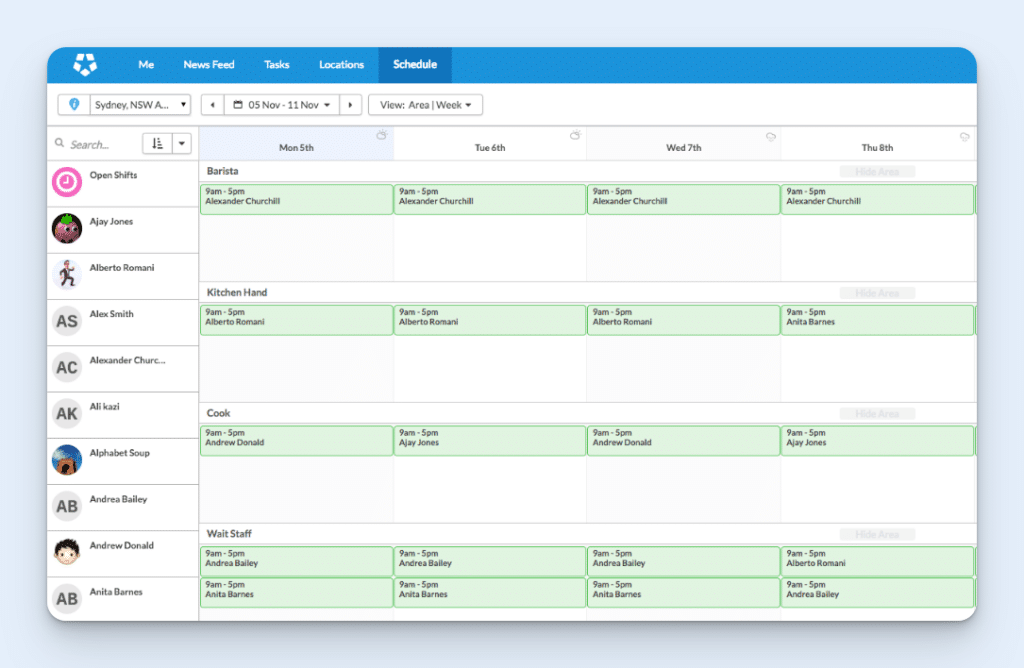Open the sort options dropdown arrow

(182, 143)
